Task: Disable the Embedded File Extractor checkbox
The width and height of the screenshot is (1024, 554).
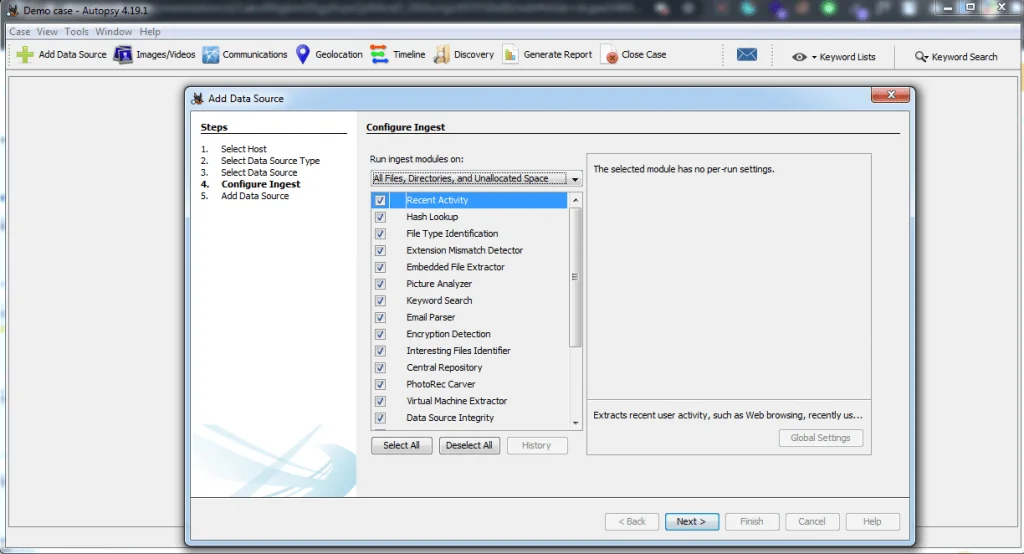Action: (380, 267)
